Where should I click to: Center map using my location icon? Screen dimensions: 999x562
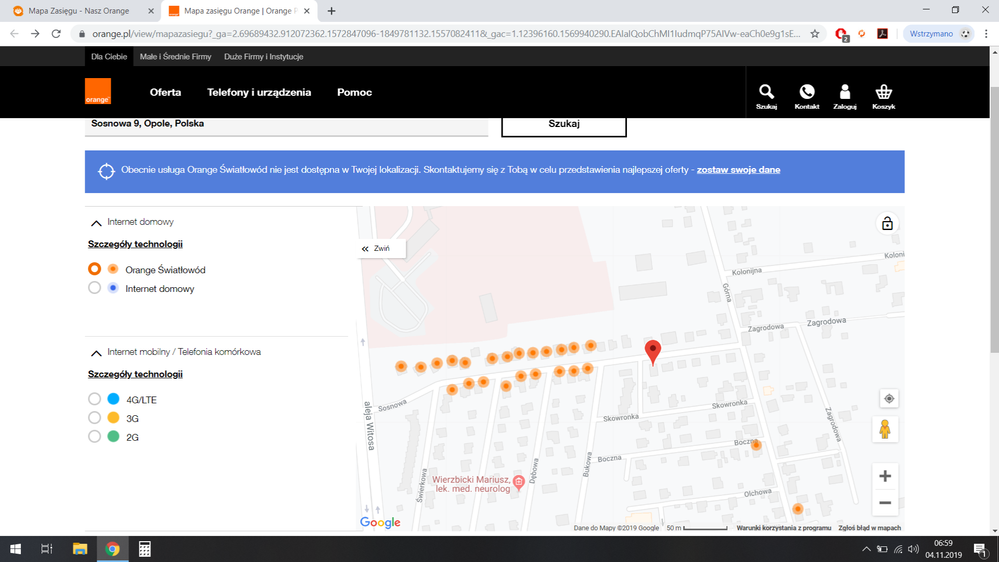click(888, 398)
